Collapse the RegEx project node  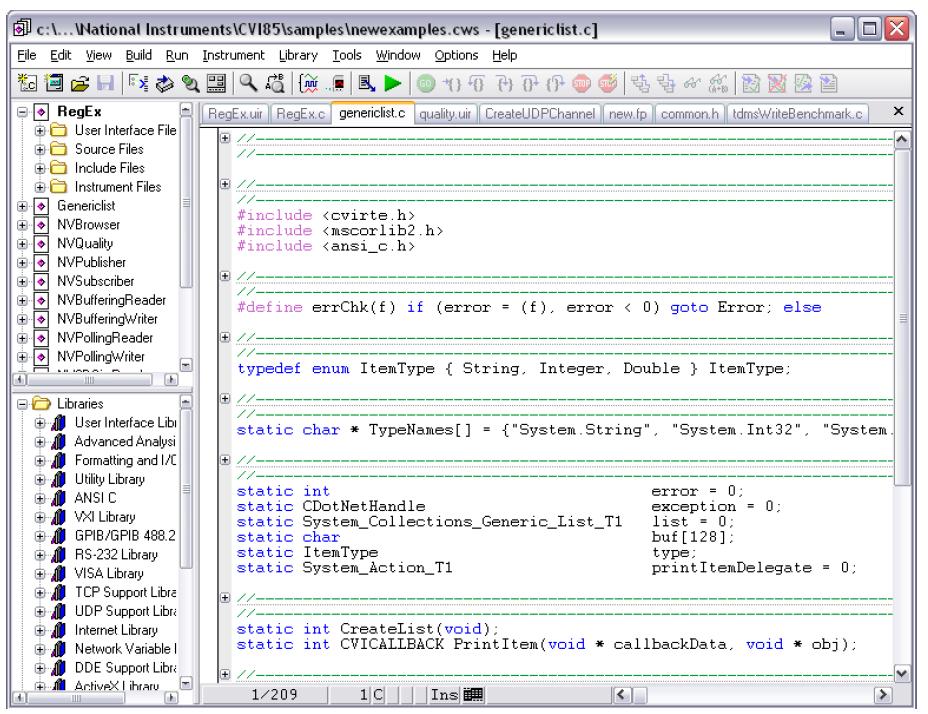pos(22,111)
